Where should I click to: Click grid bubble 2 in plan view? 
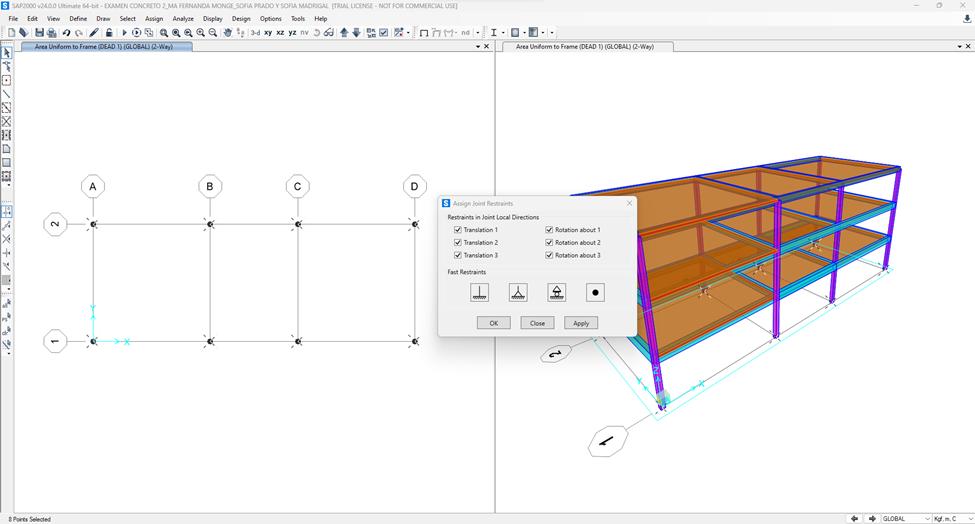pyautogui.click(x=55, y=224)
